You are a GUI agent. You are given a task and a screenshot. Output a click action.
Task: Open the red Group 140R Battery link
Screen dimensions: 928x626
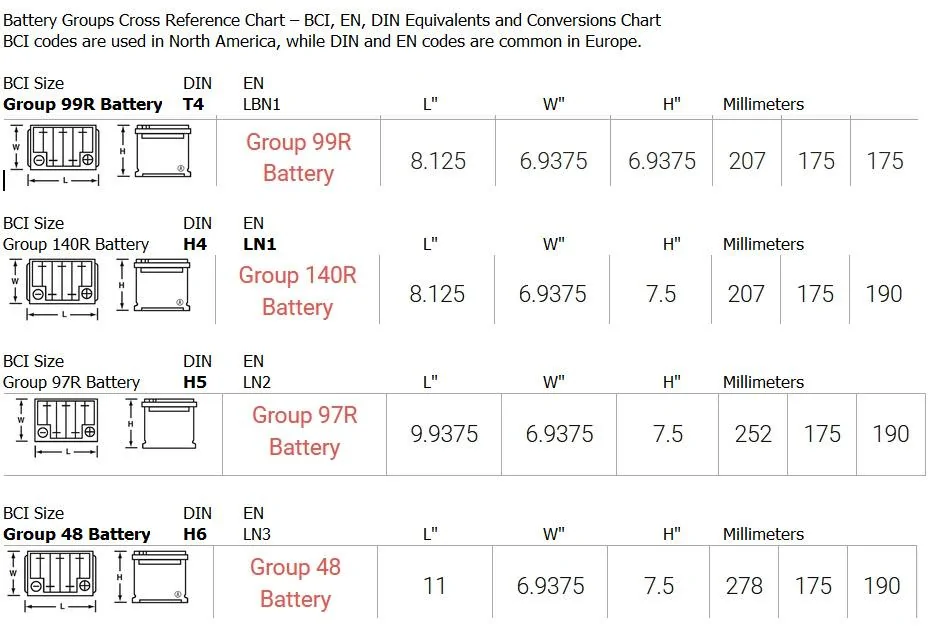pos(298,291)
